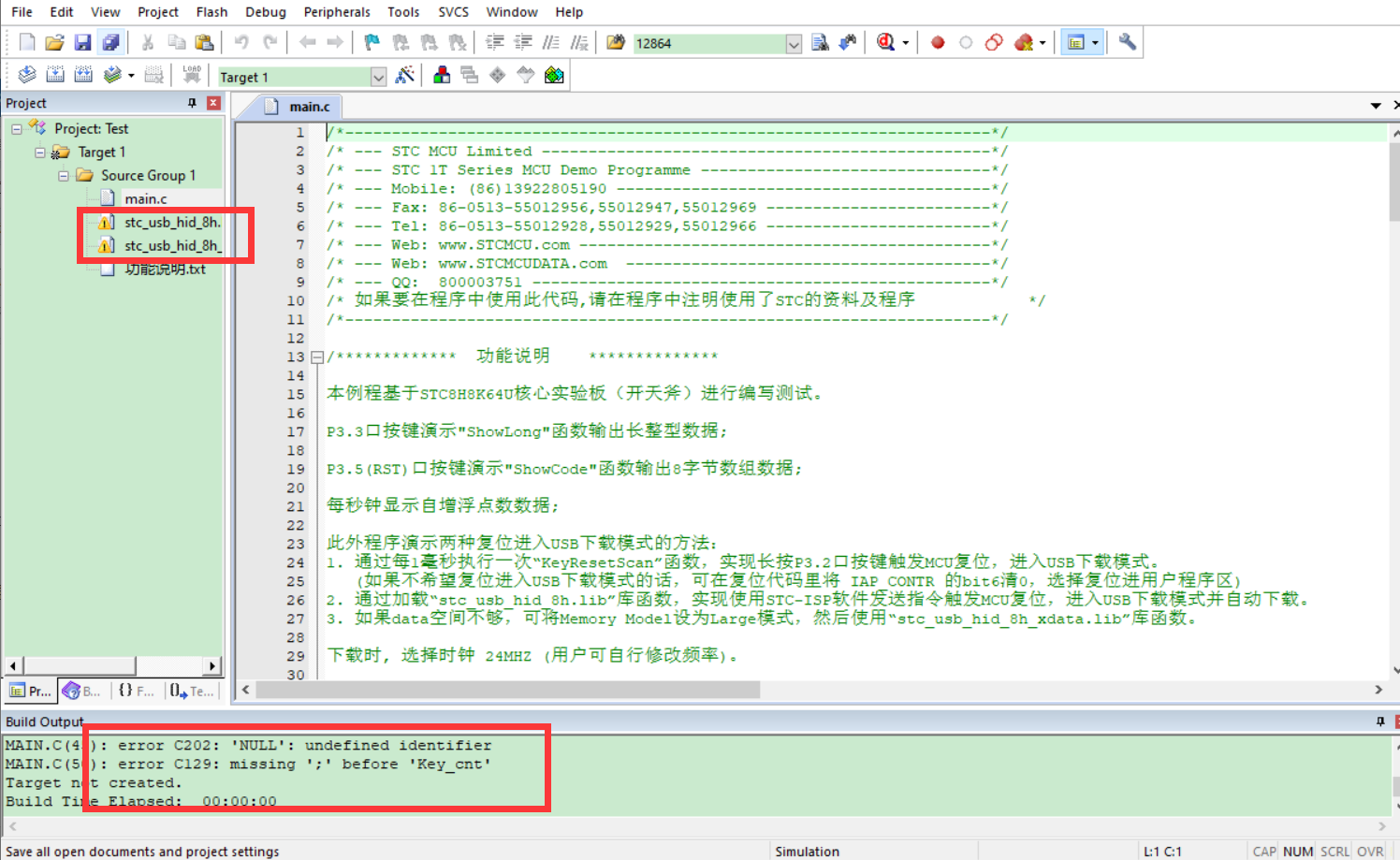Collapse the Project: Test tree node
The height and width of the screenshot is (860, 1400).
pyautogui.click(x=16, y=128)
